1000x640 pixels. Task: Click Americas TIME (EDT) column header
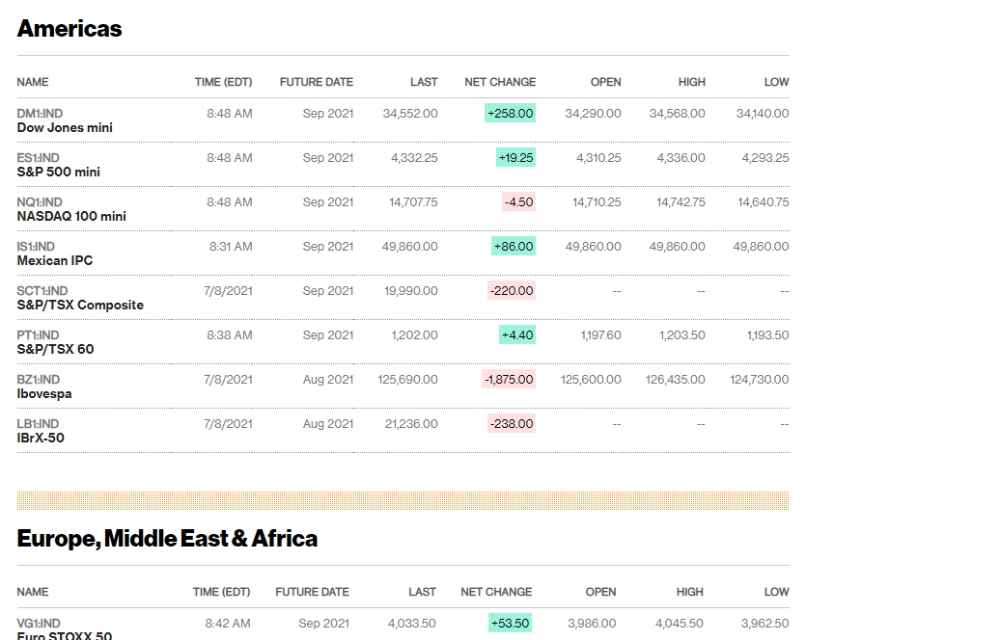click(x=223, y=82)
